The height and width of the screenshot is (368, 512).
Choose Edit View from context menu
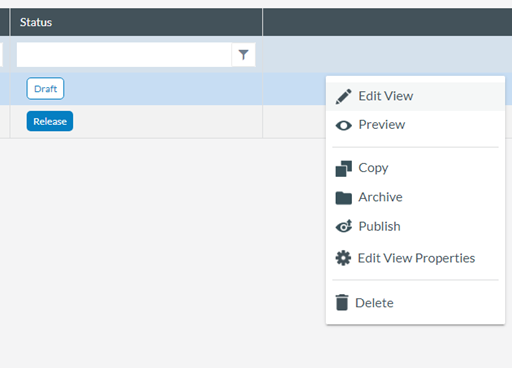[415, 96]
